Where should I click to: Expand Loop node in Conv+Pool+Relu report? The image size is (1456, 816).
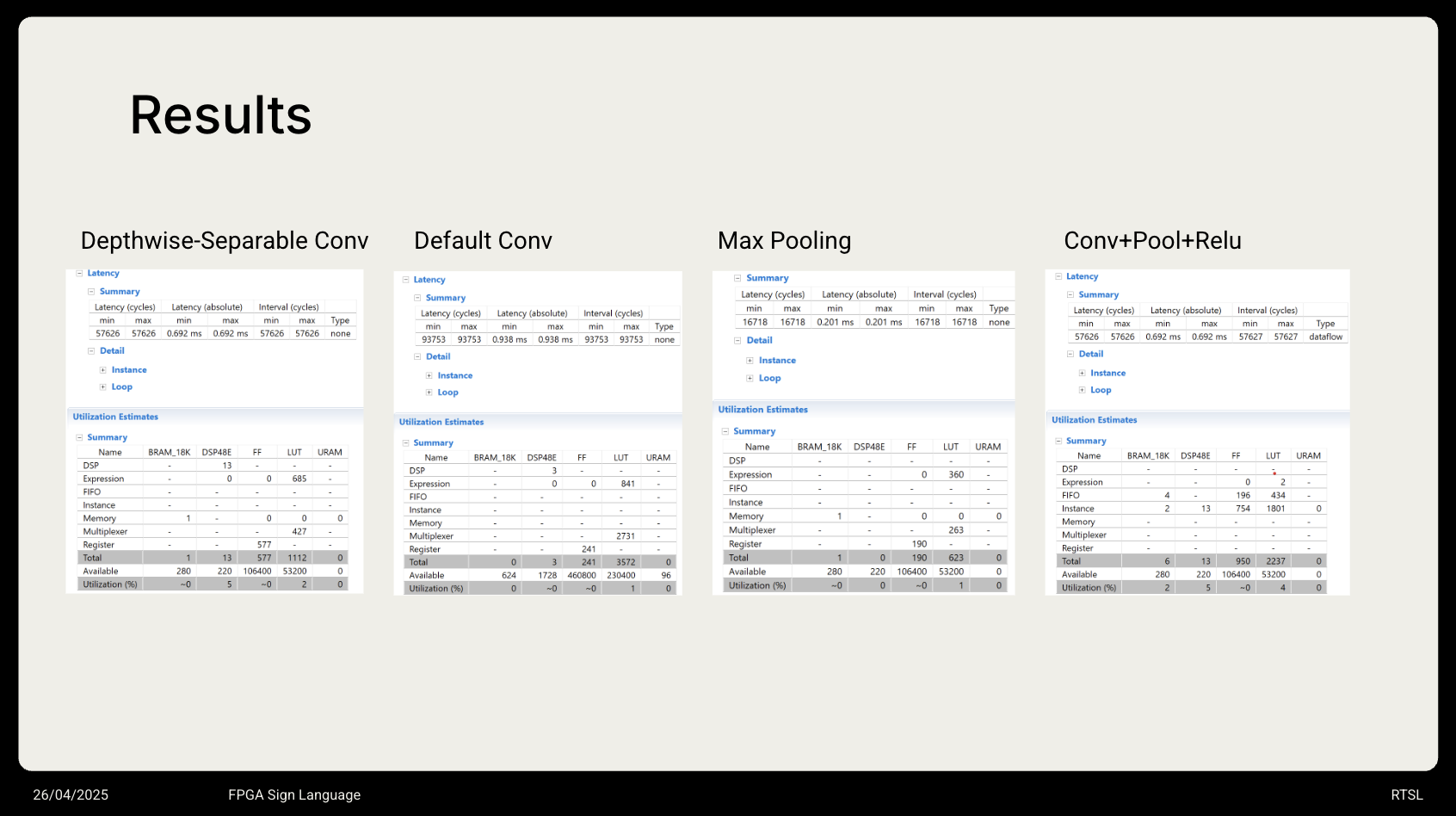(x=1083, y=390)
